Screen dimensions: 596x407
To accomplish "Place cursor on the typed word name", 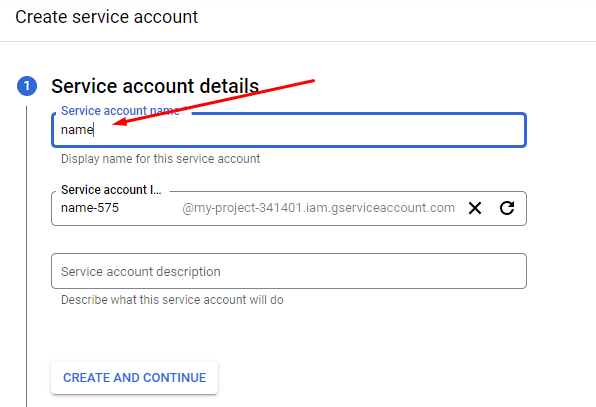I will tap(77, 130).
